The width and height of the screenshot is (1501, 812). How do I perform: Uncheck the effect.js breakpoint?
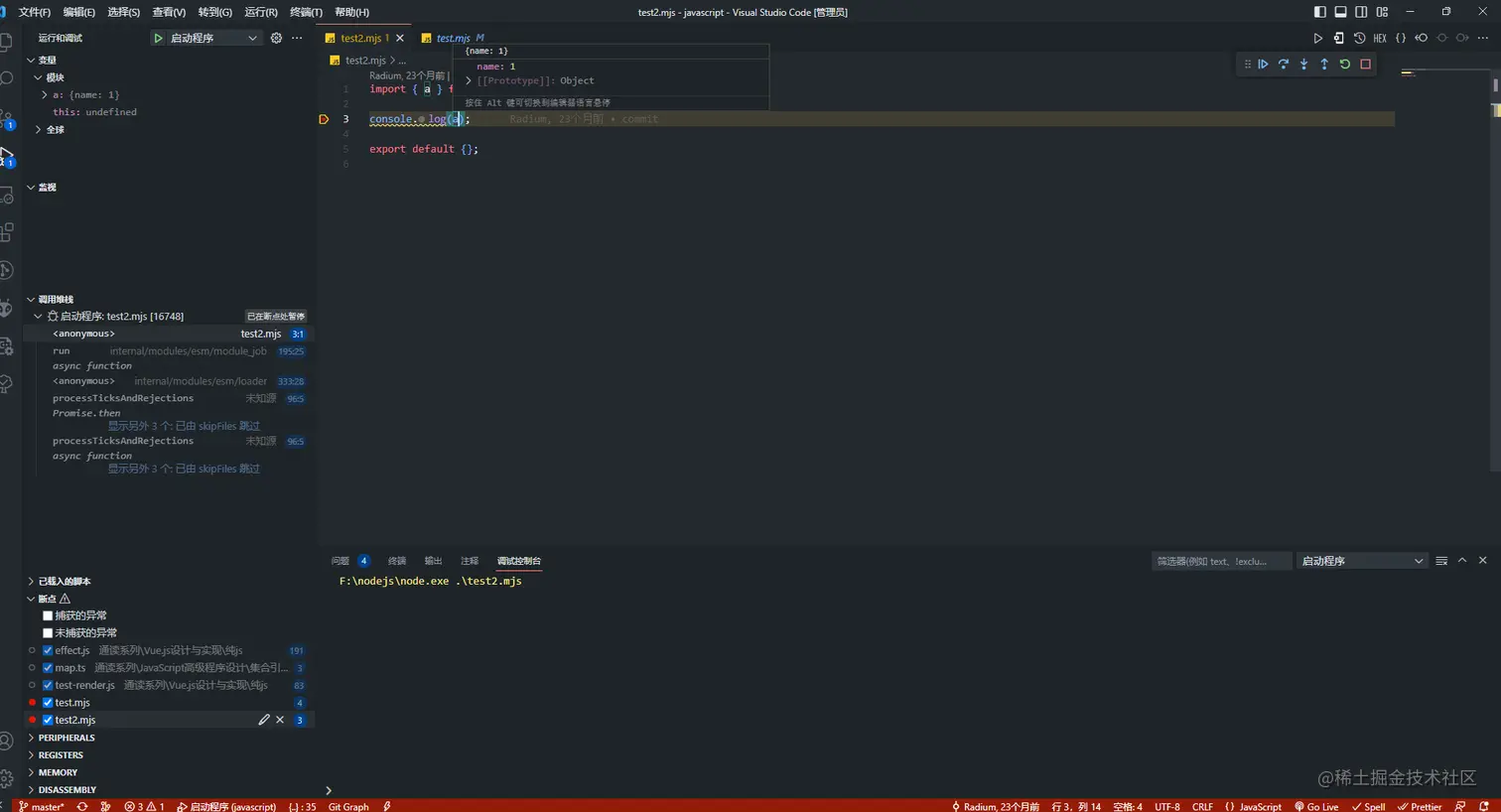(48, 650)
